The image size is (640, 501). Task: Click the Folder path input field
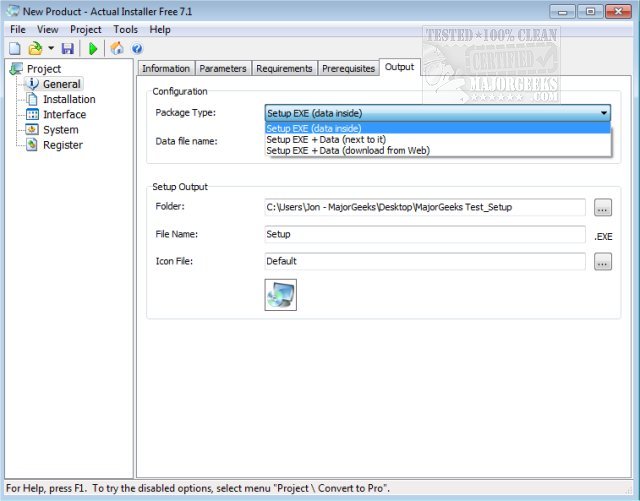425,207
